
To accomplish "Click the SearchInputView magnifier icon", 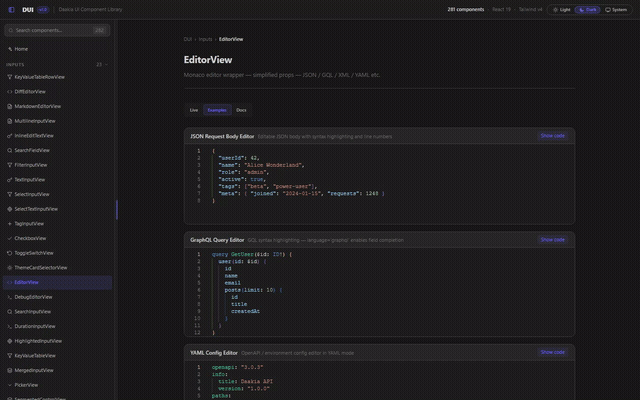I will [10, 312].
